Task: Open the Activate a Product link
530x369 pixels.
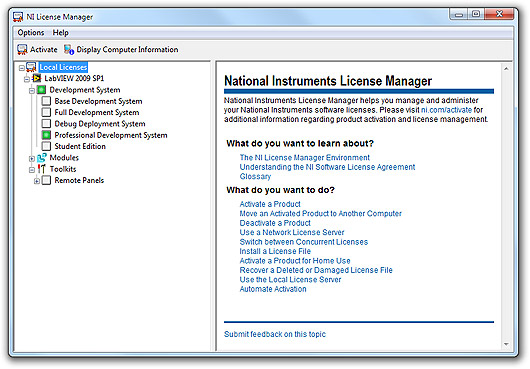Action: click(270, 204)
